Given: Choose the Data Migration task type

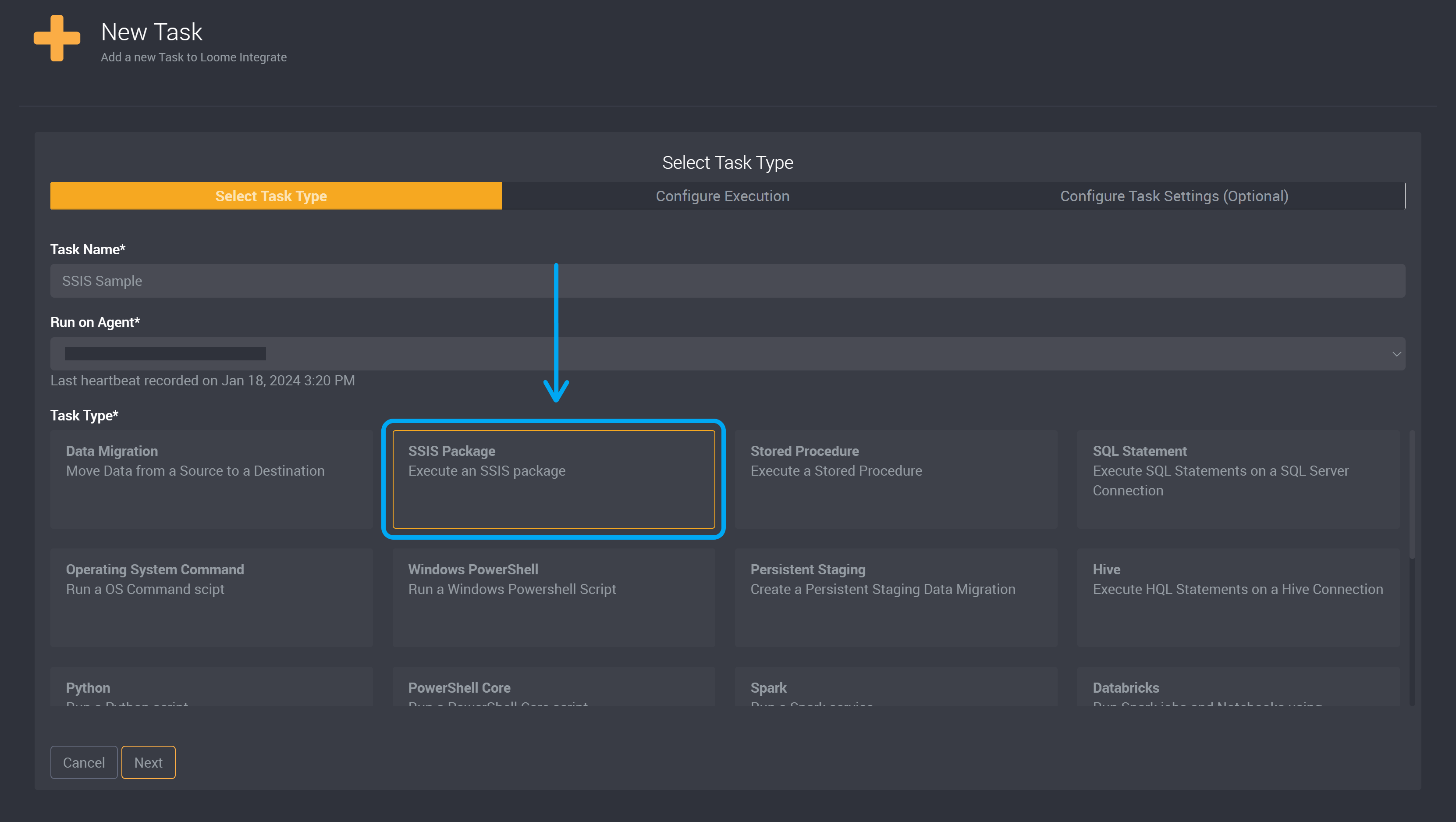Looking at the screenshot, I should pos(211,480).
